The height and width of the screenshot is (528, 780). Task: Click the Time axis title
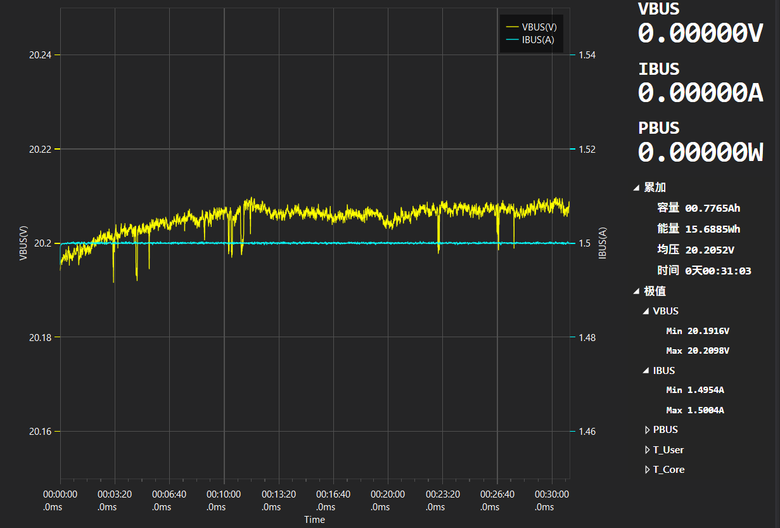click(x=314, y=520)
